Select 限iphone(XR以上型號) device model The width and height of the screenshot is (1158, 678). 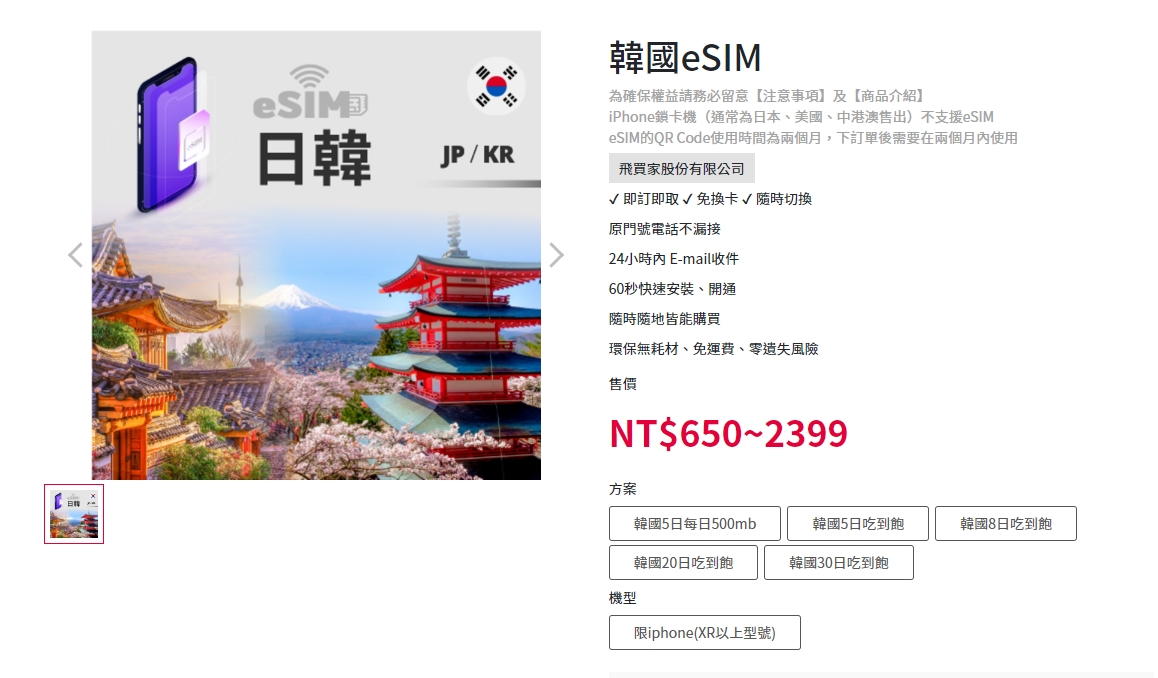pos(705,633)
